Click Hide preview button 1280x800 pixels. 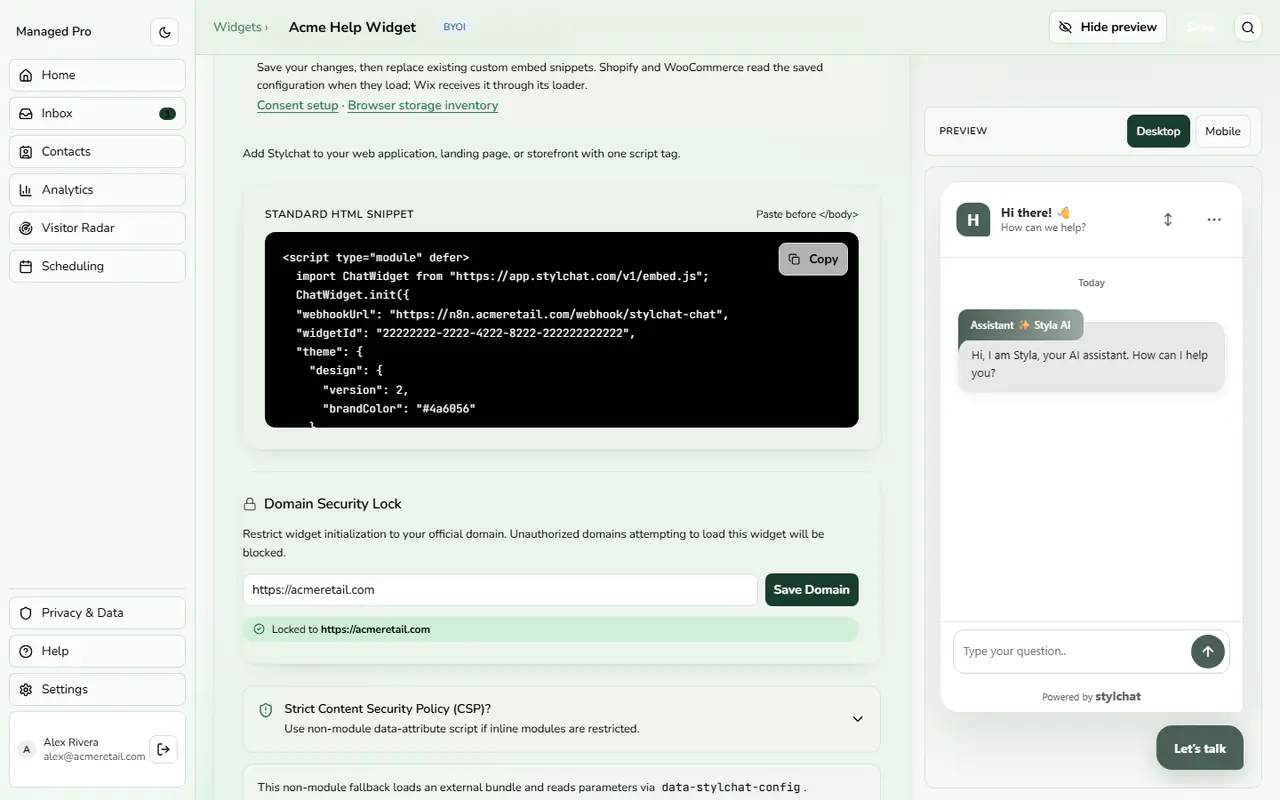click(1108, 27)
